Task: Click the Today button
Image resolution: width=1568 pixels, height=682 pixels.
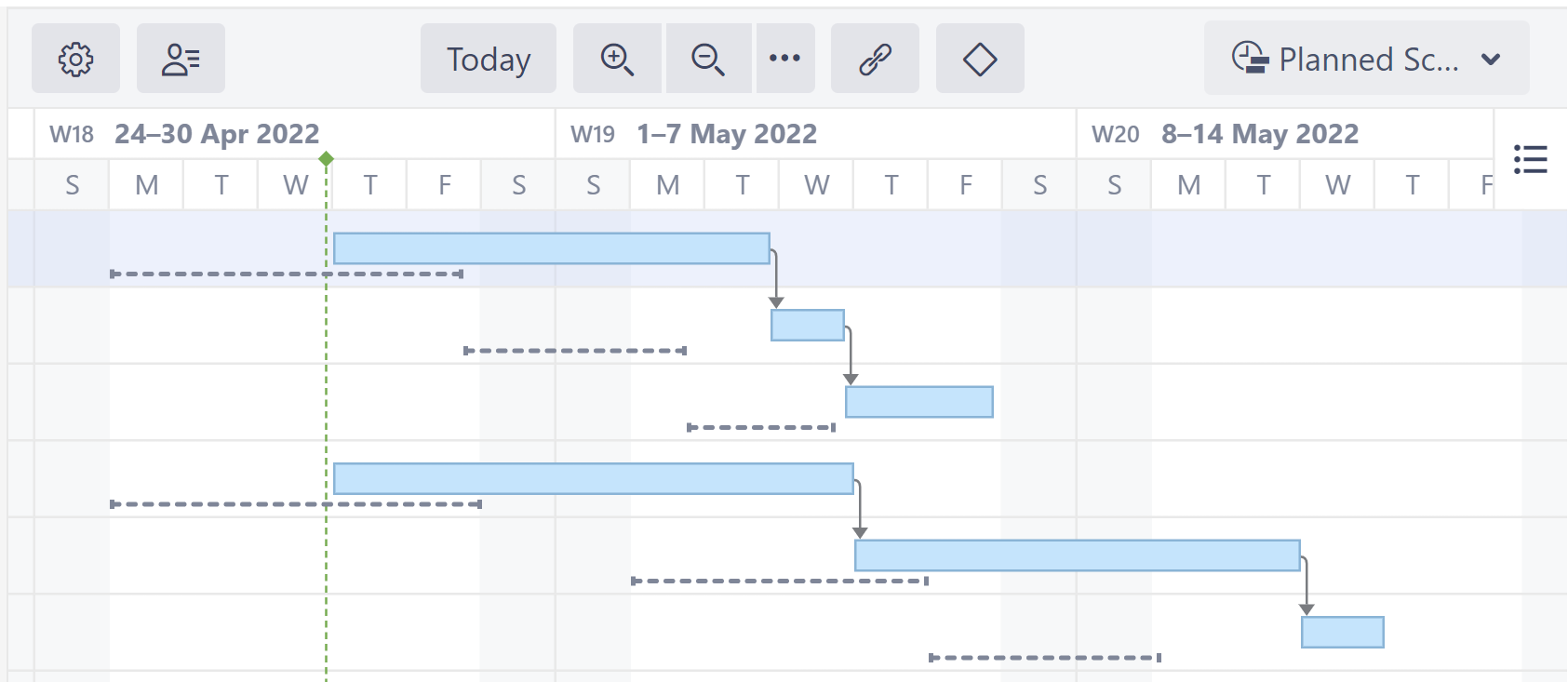Action: click(x=488, y=59)
